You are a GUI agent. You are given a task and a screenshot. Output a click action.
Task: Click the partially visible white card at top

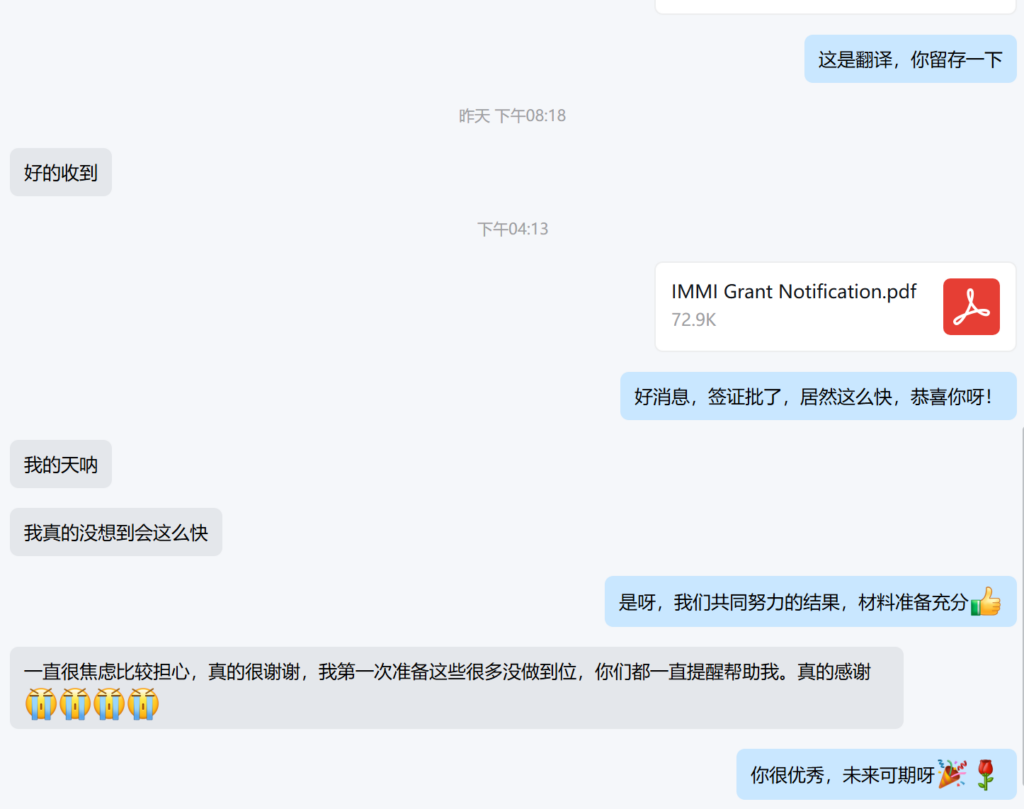835,6
